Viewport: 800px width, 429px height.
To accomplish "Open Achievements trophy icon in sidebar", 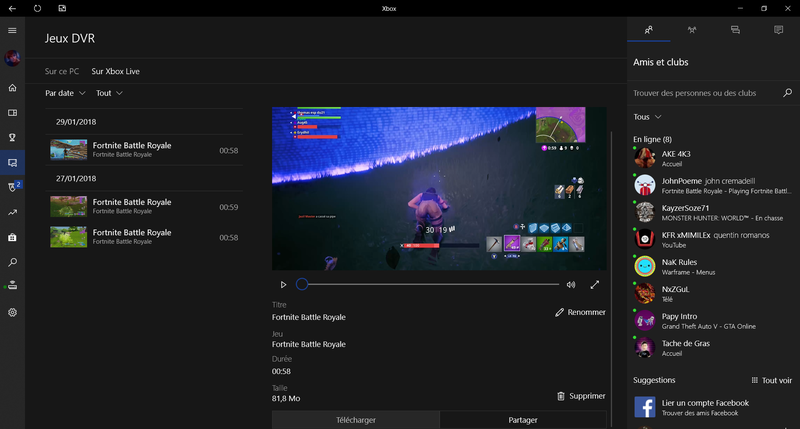I will (x=12, y=137).
